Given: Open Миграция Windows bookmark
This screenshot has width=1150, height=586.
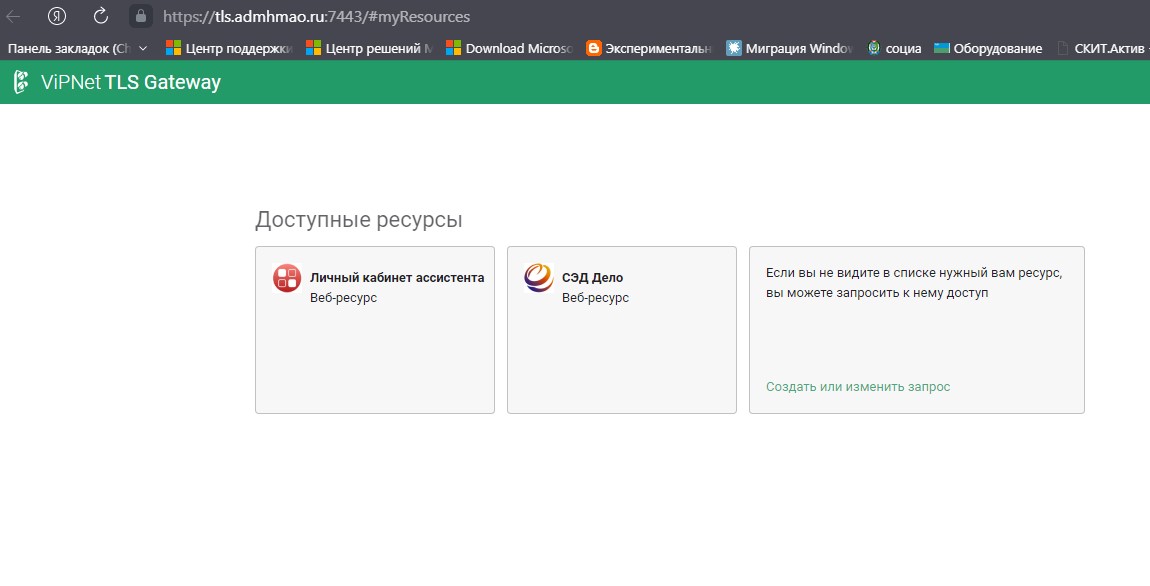Looking at the screenshot, I should 789,48.
